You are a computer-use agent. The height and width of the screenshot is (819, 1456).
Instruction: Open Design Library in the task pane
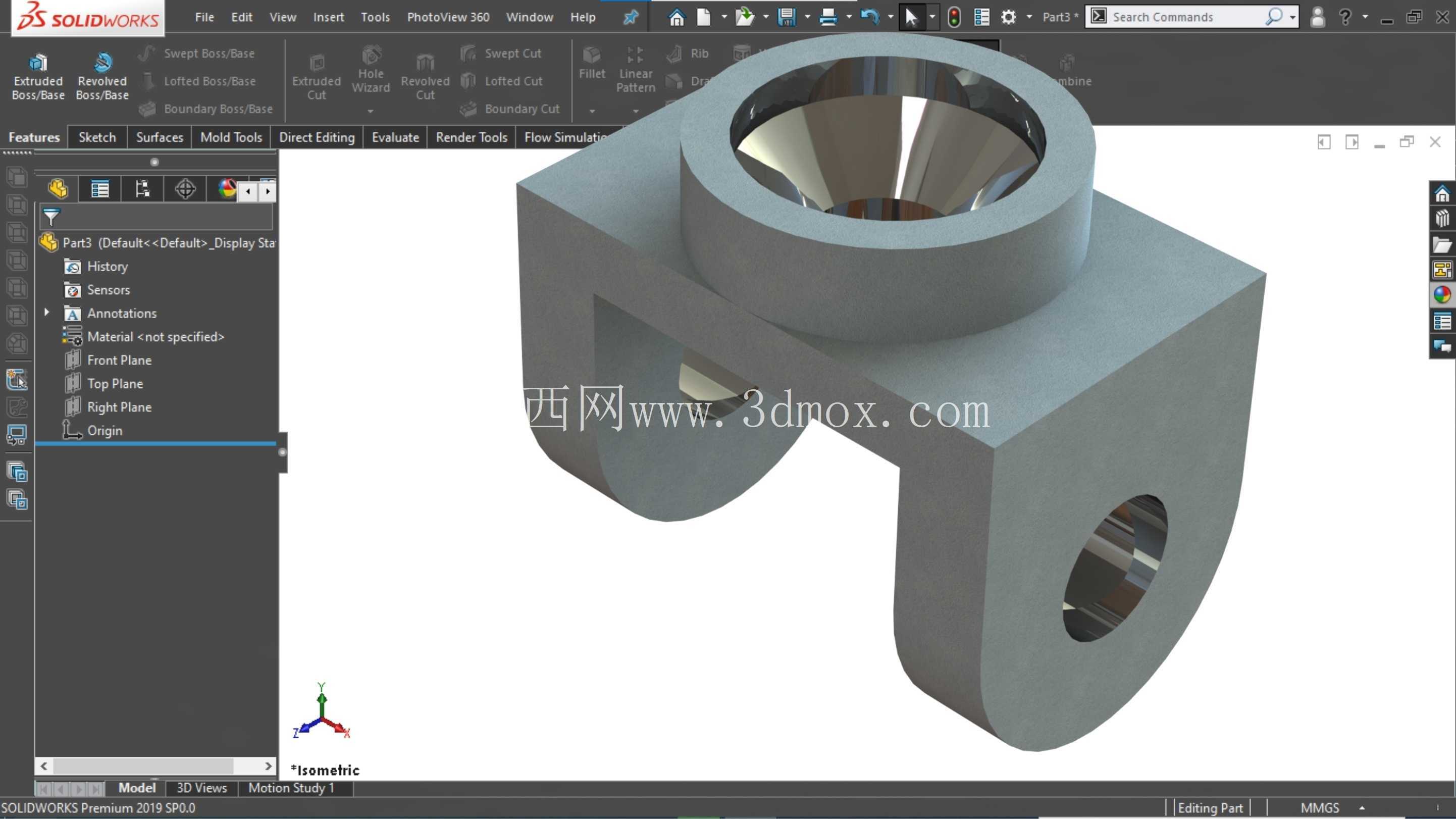point(1442,219)
